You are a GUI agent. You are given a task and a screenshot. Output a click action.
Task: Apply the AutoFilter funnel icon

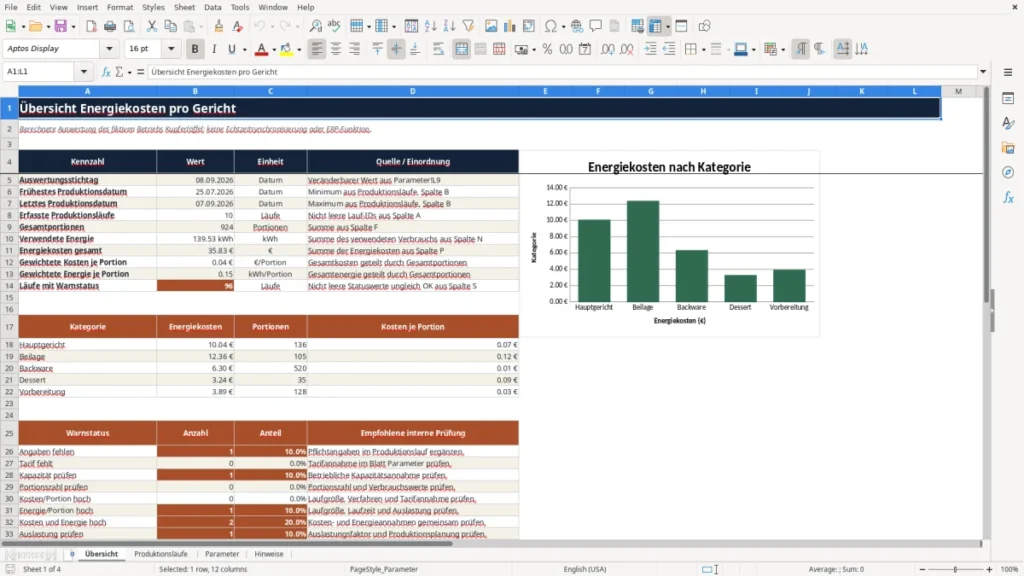pos(468,26)
